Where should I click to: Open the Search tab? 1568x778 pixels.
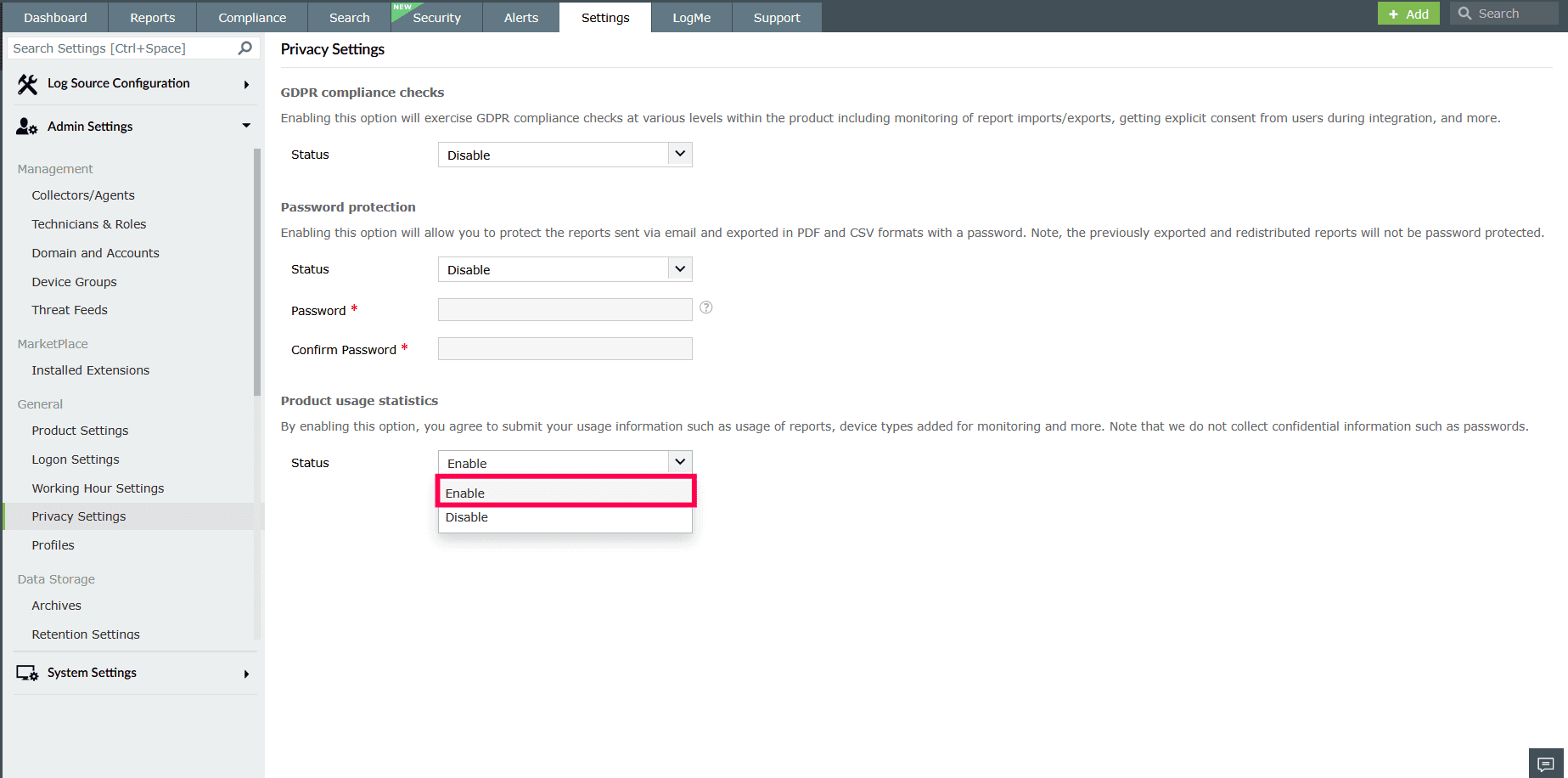(x=350, y=17)
